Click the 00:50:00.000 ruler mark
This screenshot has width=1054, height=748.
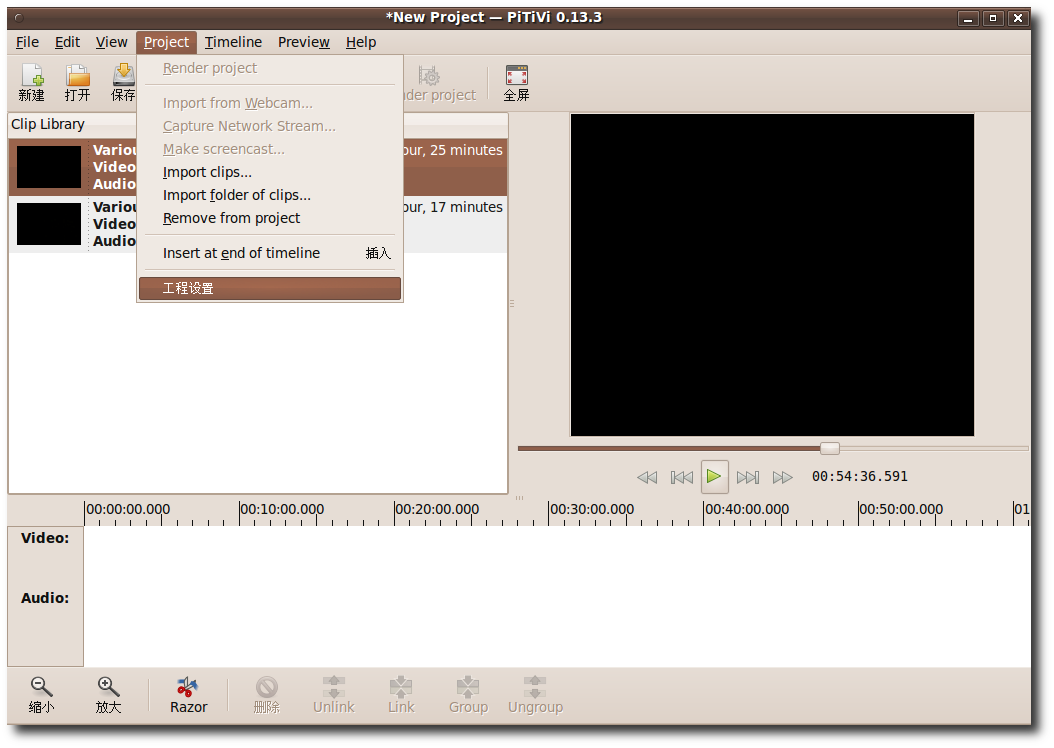pyautogui.click(x=901, y=509)
